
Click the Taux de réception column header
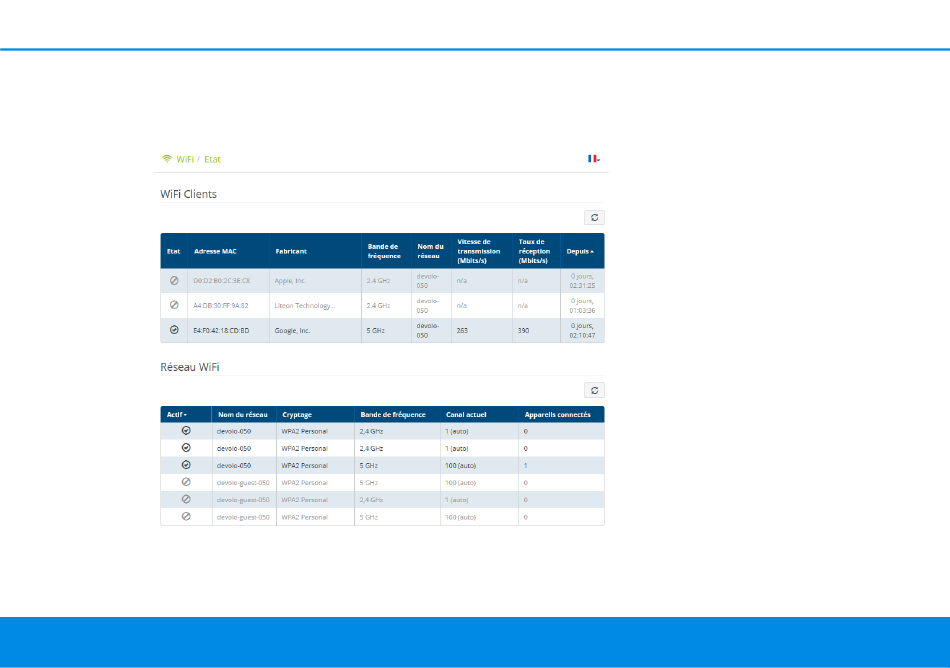[x=534, y=251]
